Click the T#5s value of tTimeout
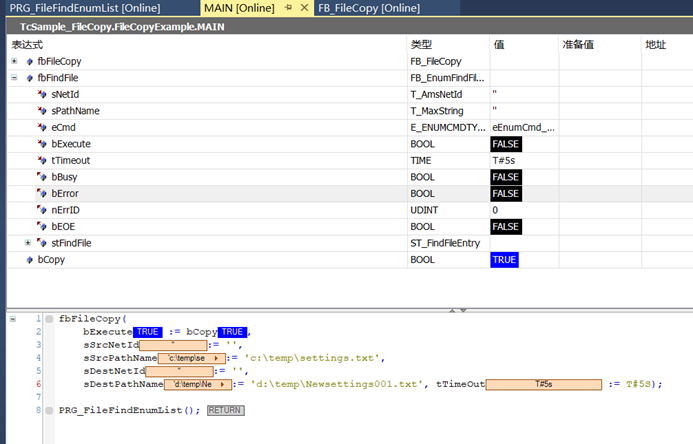This screenshot has width=693, height=444. [504, 160]
